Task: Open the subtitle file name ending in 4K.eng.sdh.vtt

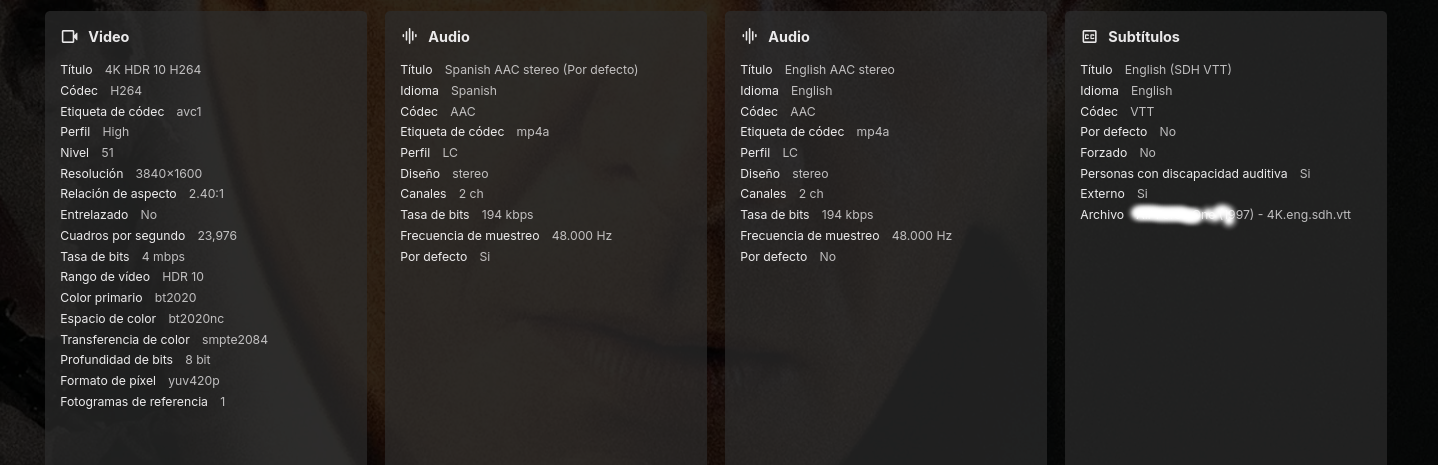Action: [x=1243, y=215]
